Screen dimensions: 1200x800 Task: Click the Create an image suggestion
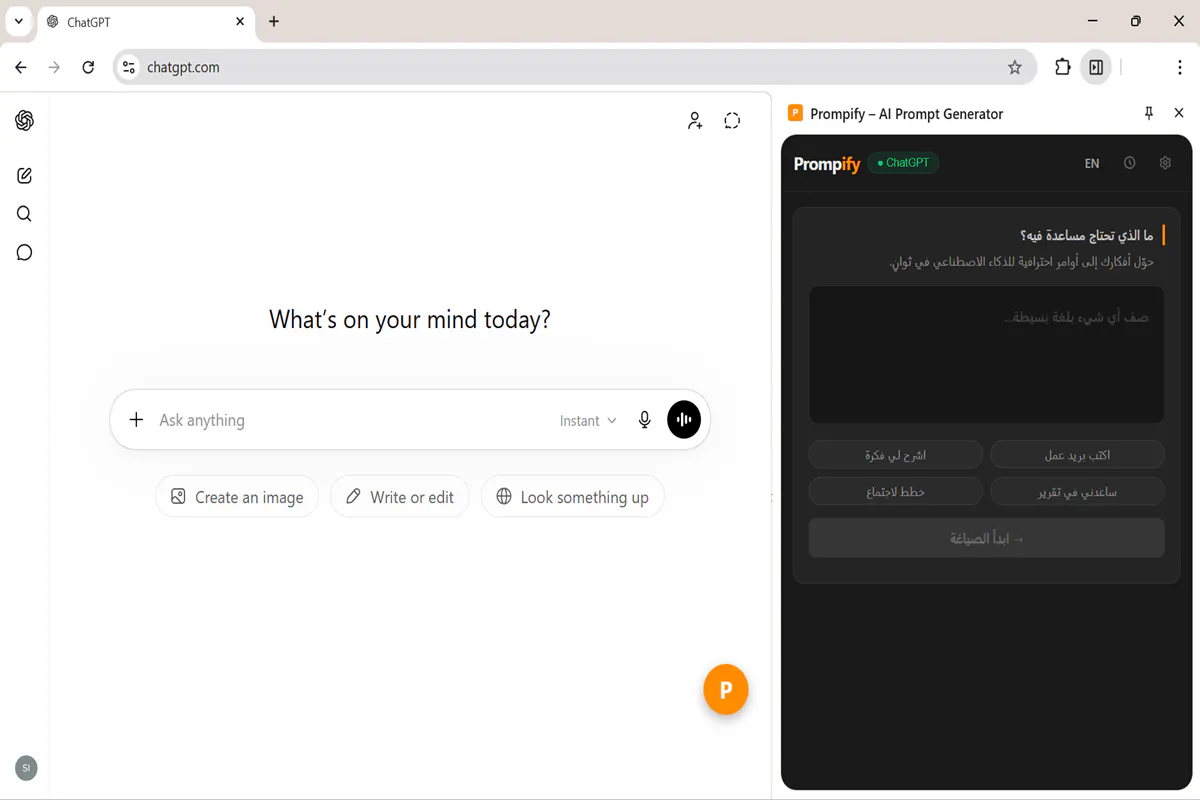coord(237,497)
